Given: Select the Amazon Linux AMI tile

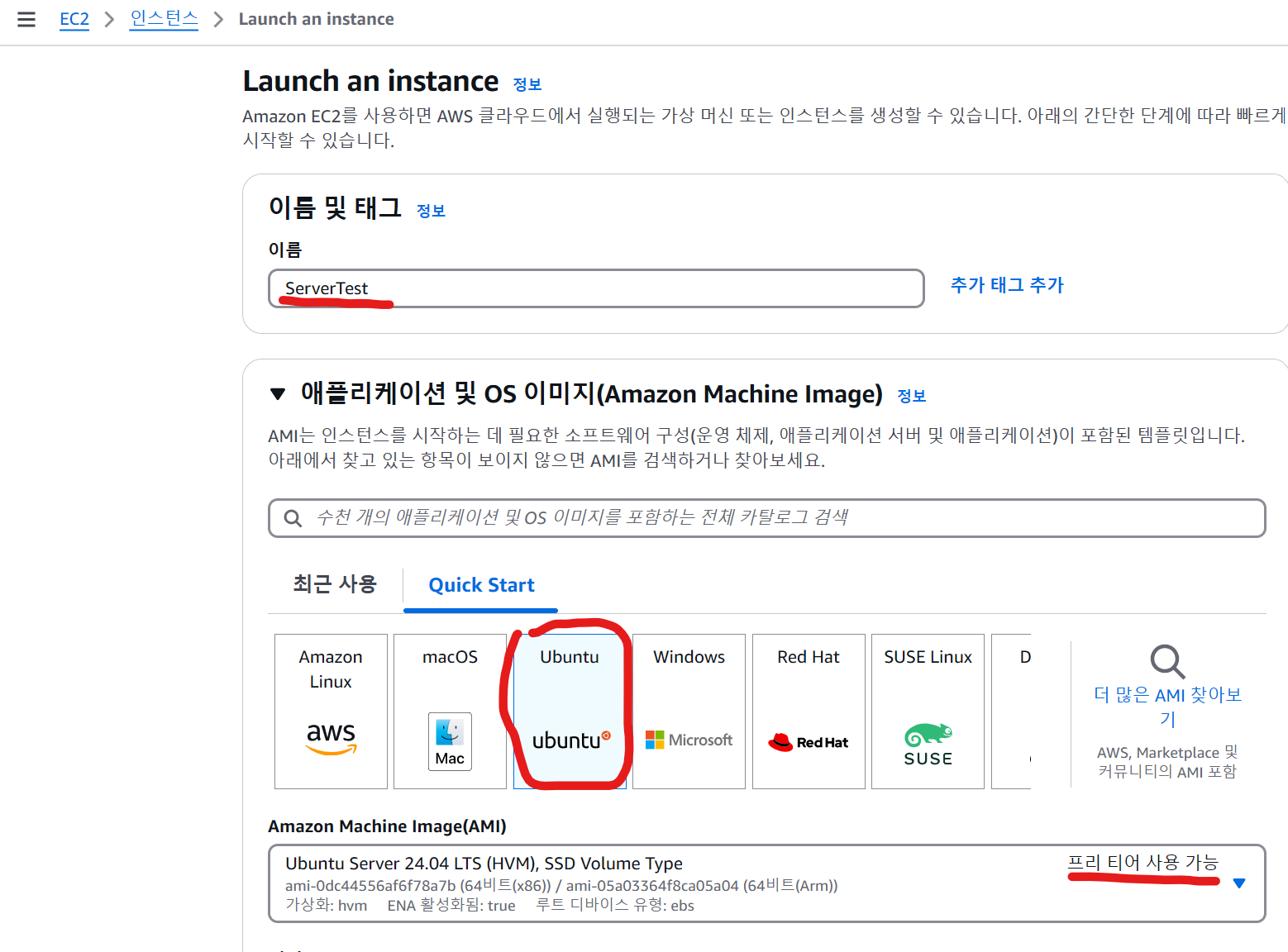Looking at the screenshot, I should (x=331, y=712).
